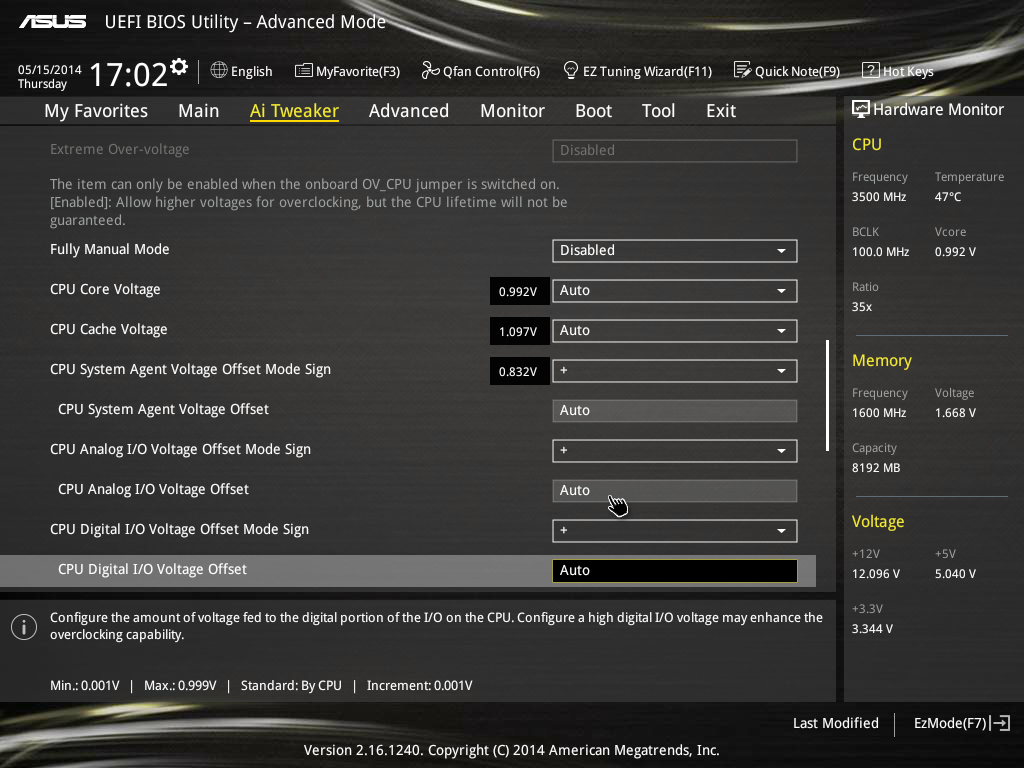1024x768 pixels.
Task: Click the 05/15/2014 date
Action: pyautogui.click(x=50, y=69)
